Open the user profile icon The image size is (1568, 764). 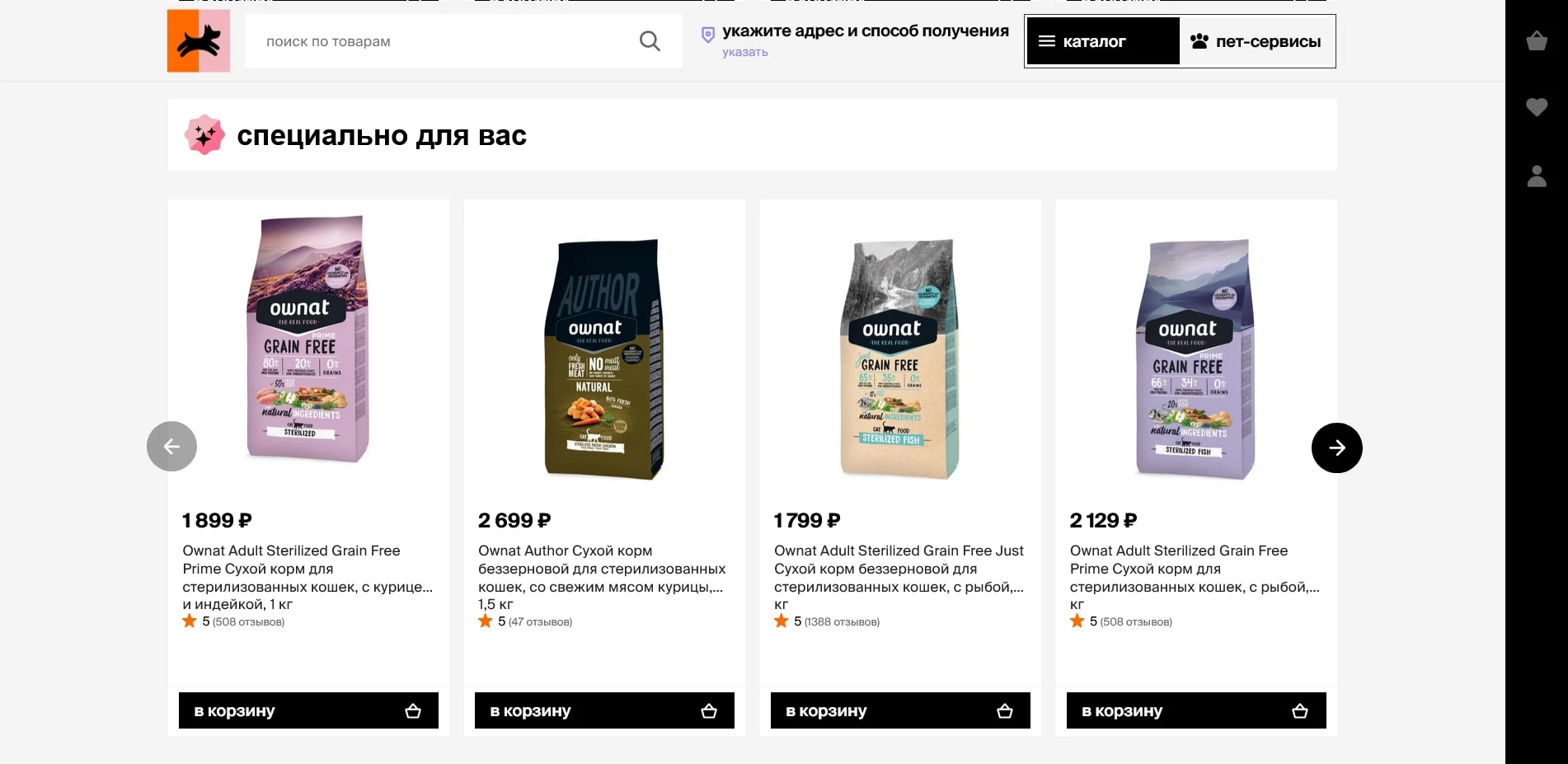(x=1537, y=176)
